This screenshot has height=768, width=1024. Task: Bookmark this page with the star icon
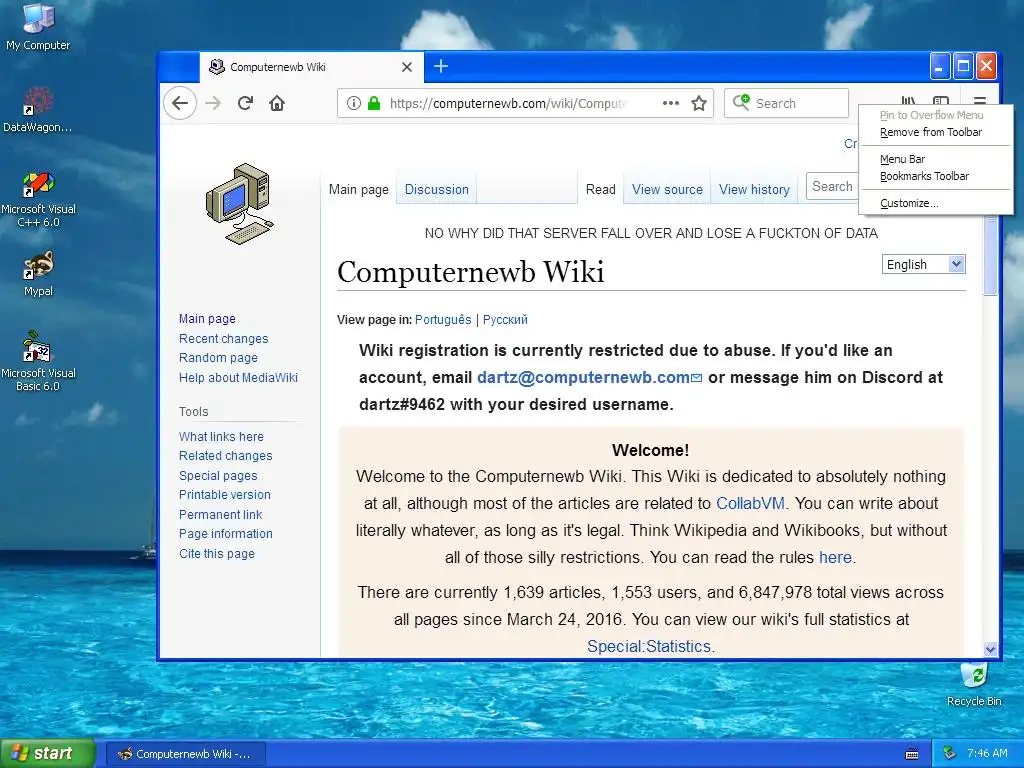[x=699, y=103]
